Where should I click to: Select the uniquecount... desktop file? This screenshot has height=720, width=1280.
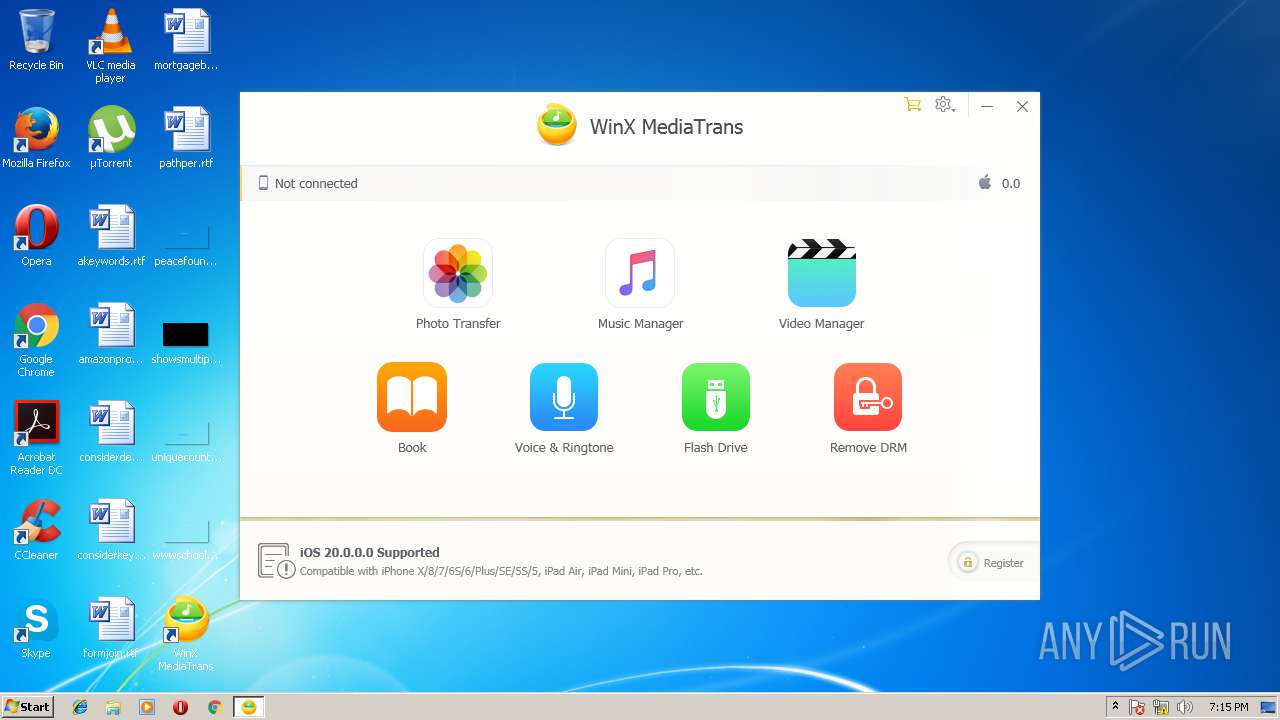(186, 442)
